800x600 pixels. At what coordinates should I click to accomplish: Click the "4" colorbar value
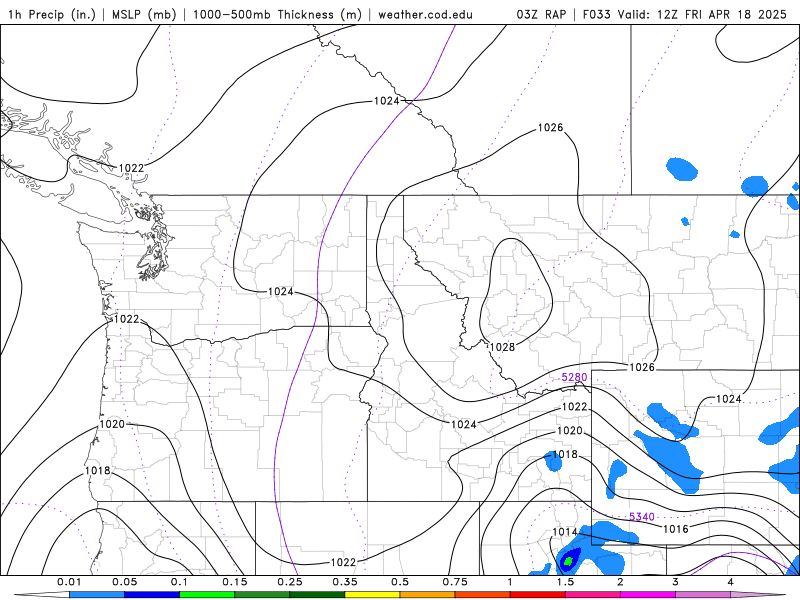coord(731,582)
